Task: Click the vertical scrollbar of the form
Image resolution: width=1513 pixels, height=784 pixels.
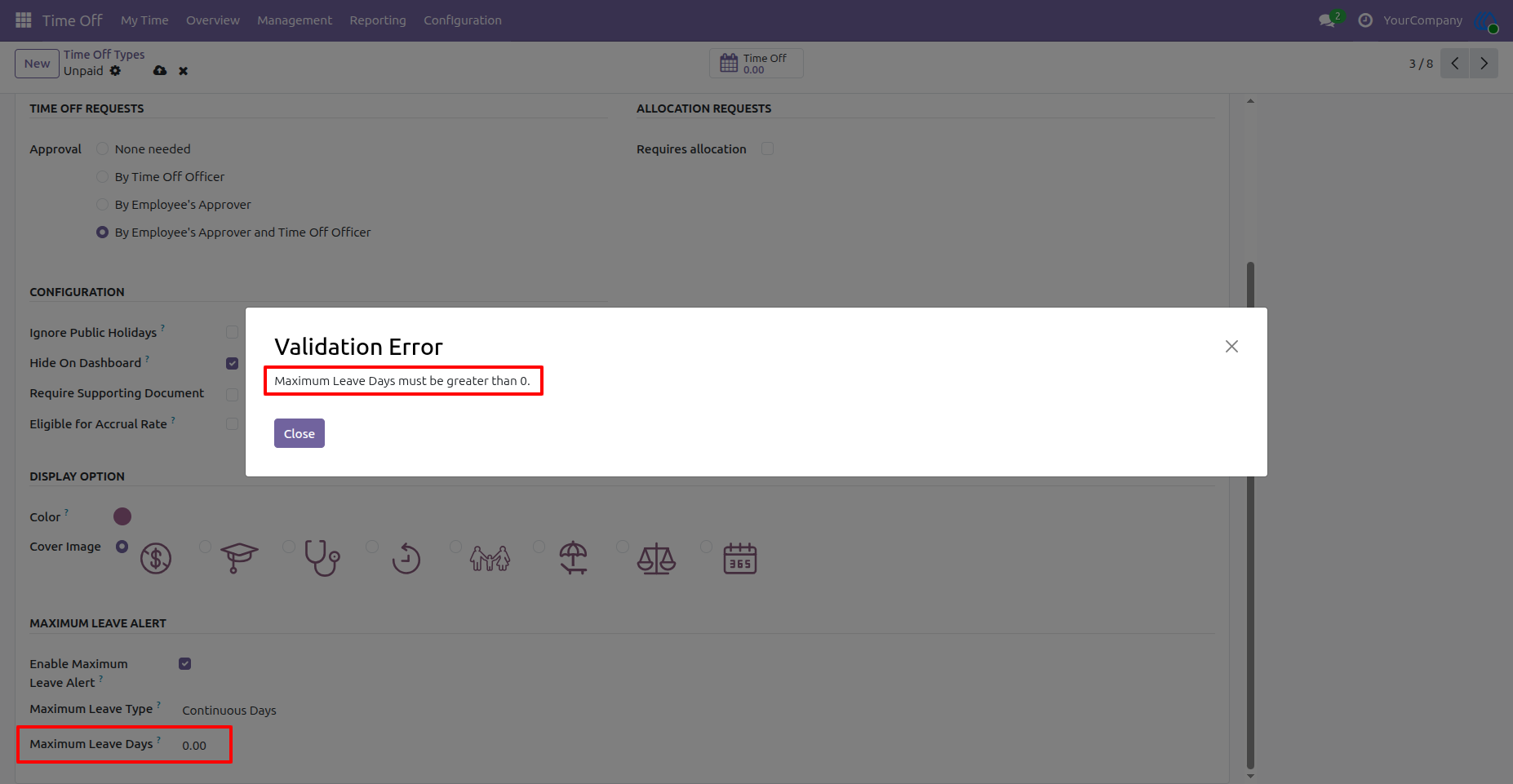Action: pyautogui.click(x=1251, y=514)
